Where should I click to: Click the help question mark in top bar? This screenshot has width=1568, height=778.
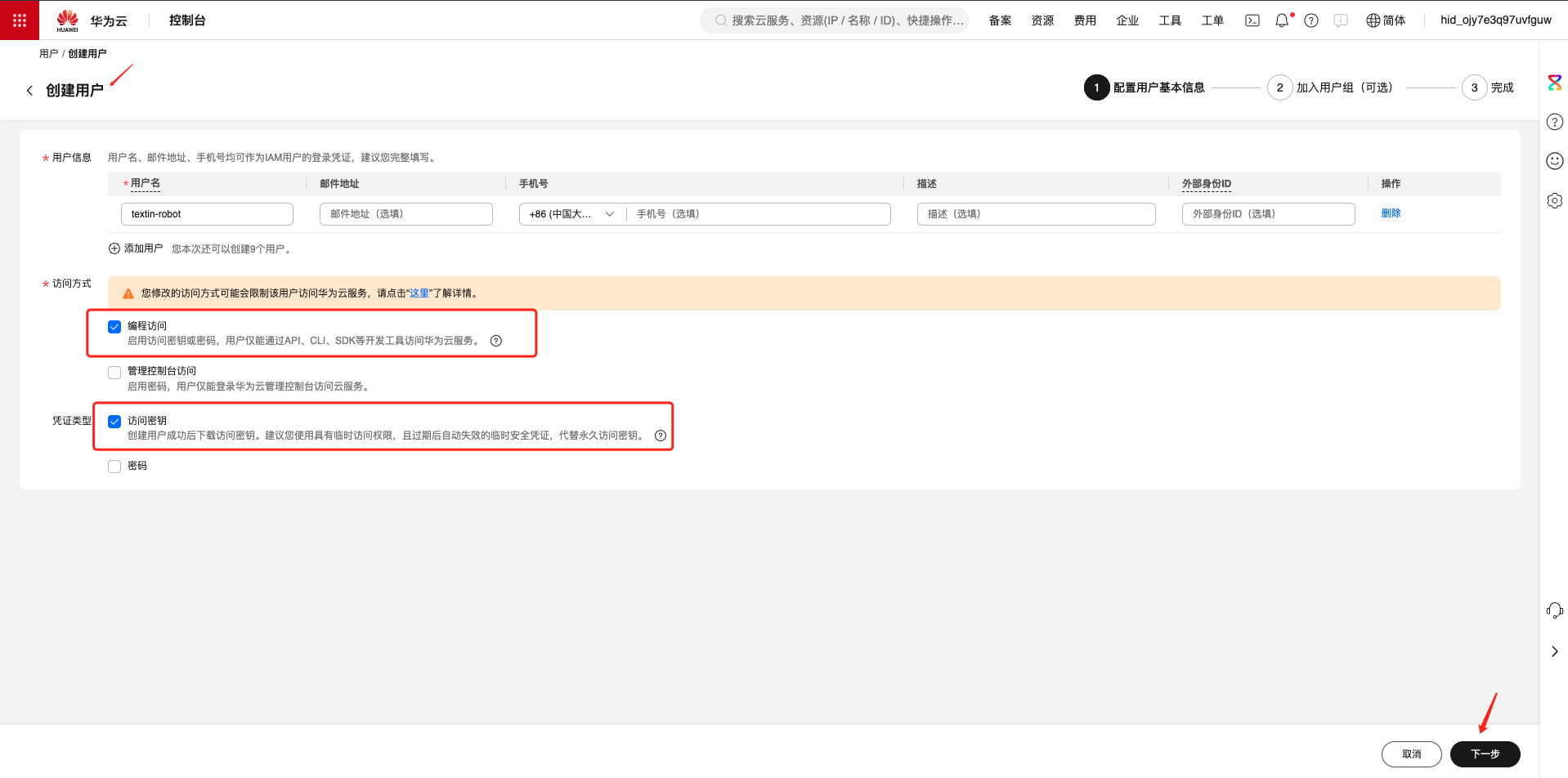pos(1310,20)
